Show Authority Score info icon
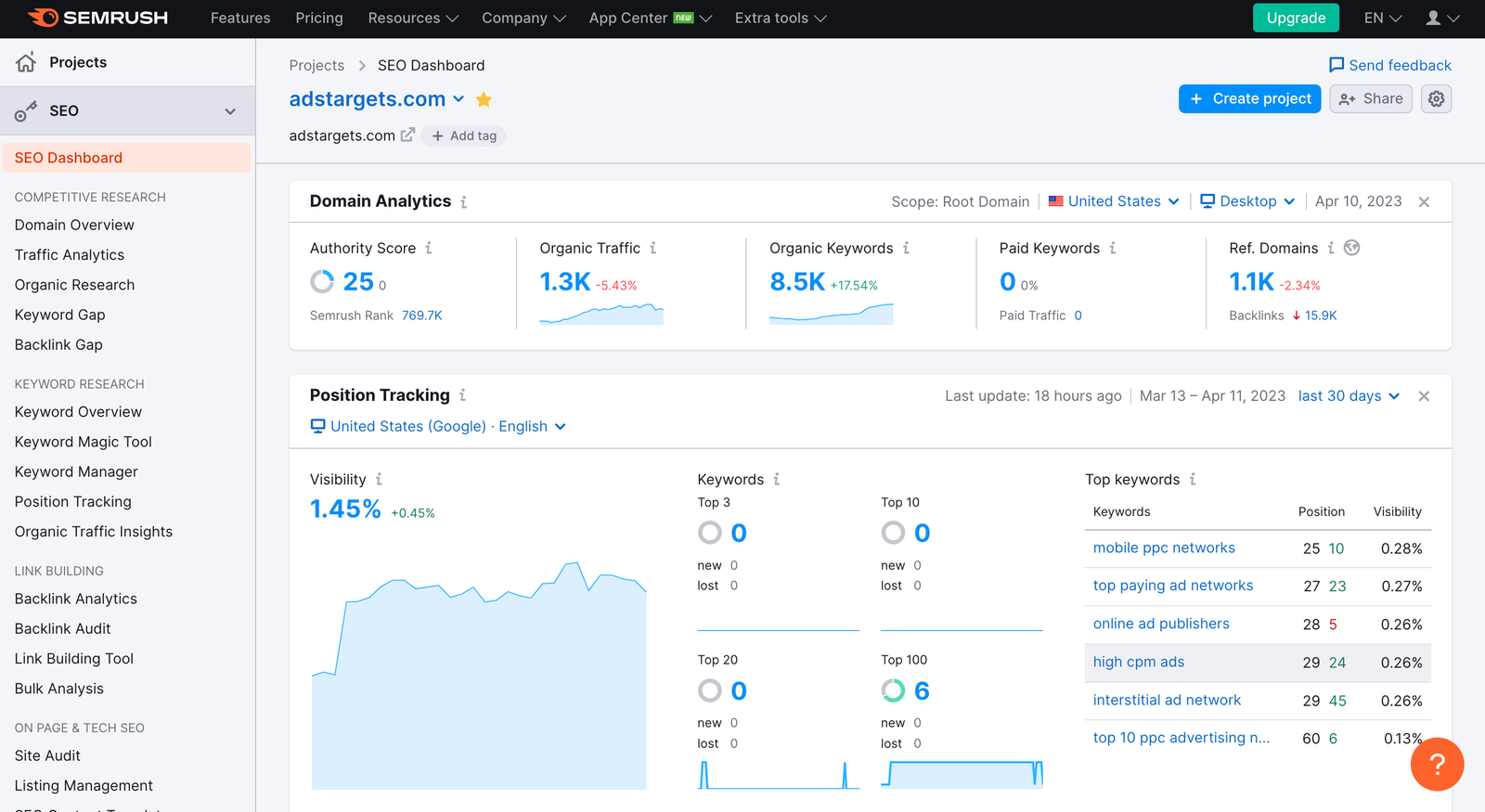Viewport: 1485px width, 812px height. point(428,248)
